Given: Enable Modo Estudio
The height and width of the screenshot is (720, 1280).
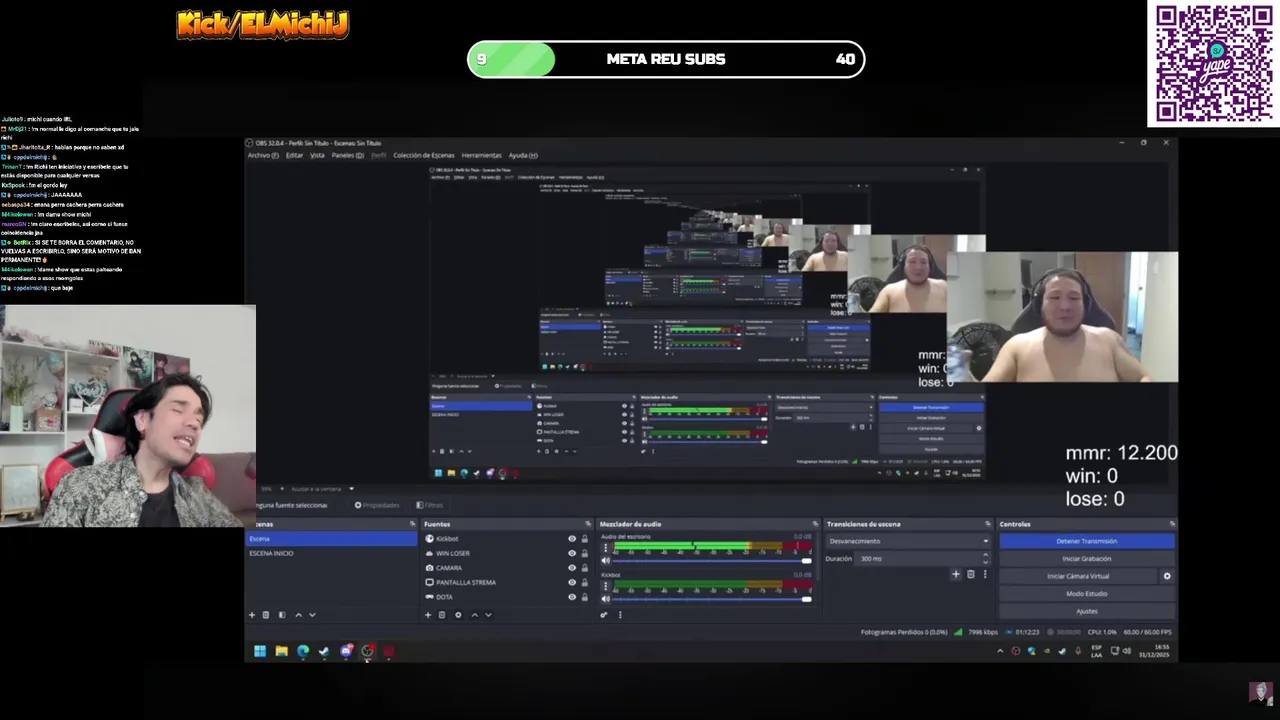Looking at the screenshot, I should tap(1087, 594).
